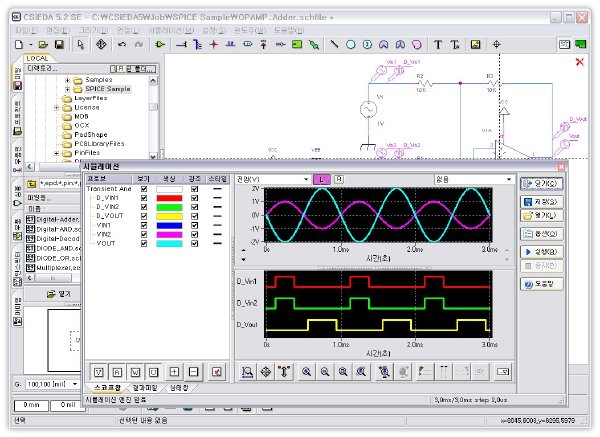Toggle the highlight checkbox for D_VIN1 row
Image resolution: width=600 pixels, height=437 pixels.
point(194,198)
